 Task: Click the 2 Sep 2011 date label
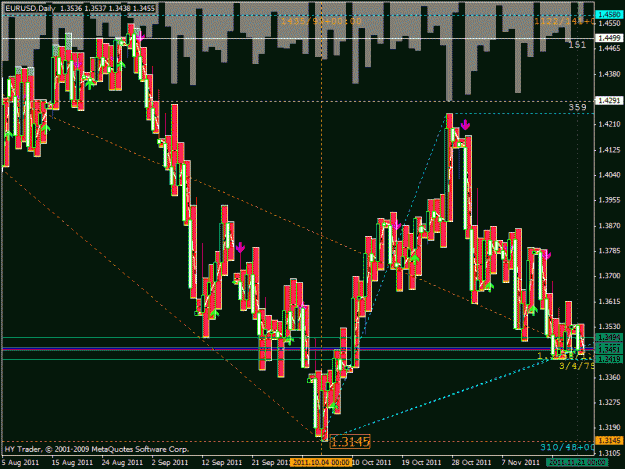[x=170, y=463]
